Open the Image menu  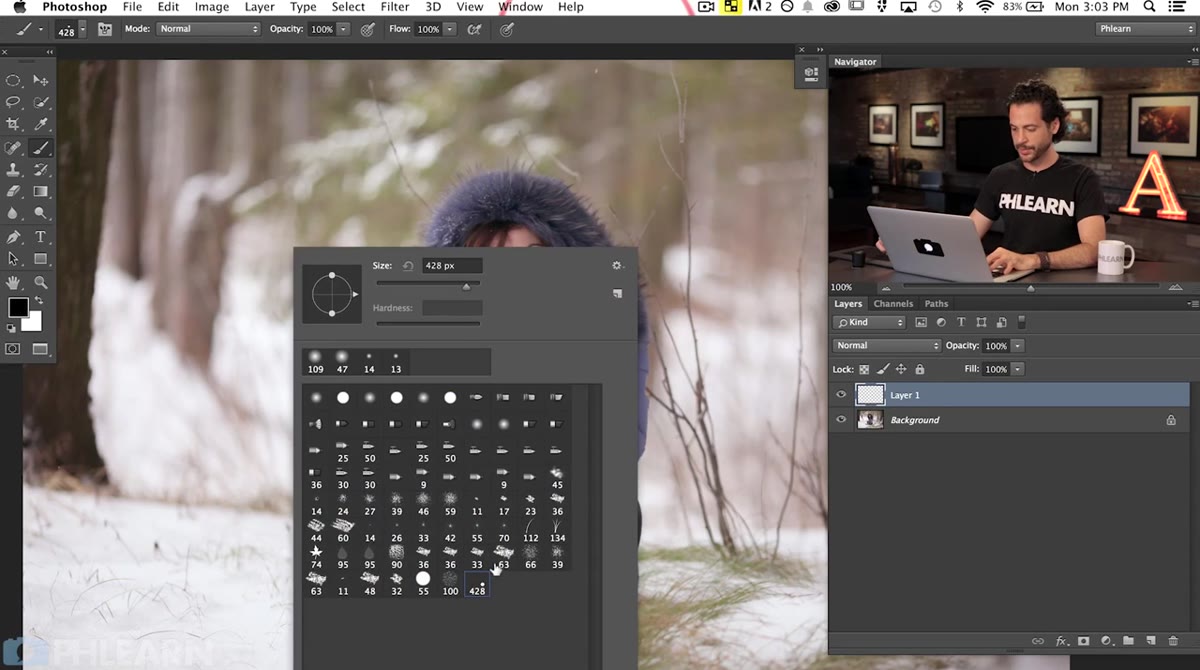[212, 7]
